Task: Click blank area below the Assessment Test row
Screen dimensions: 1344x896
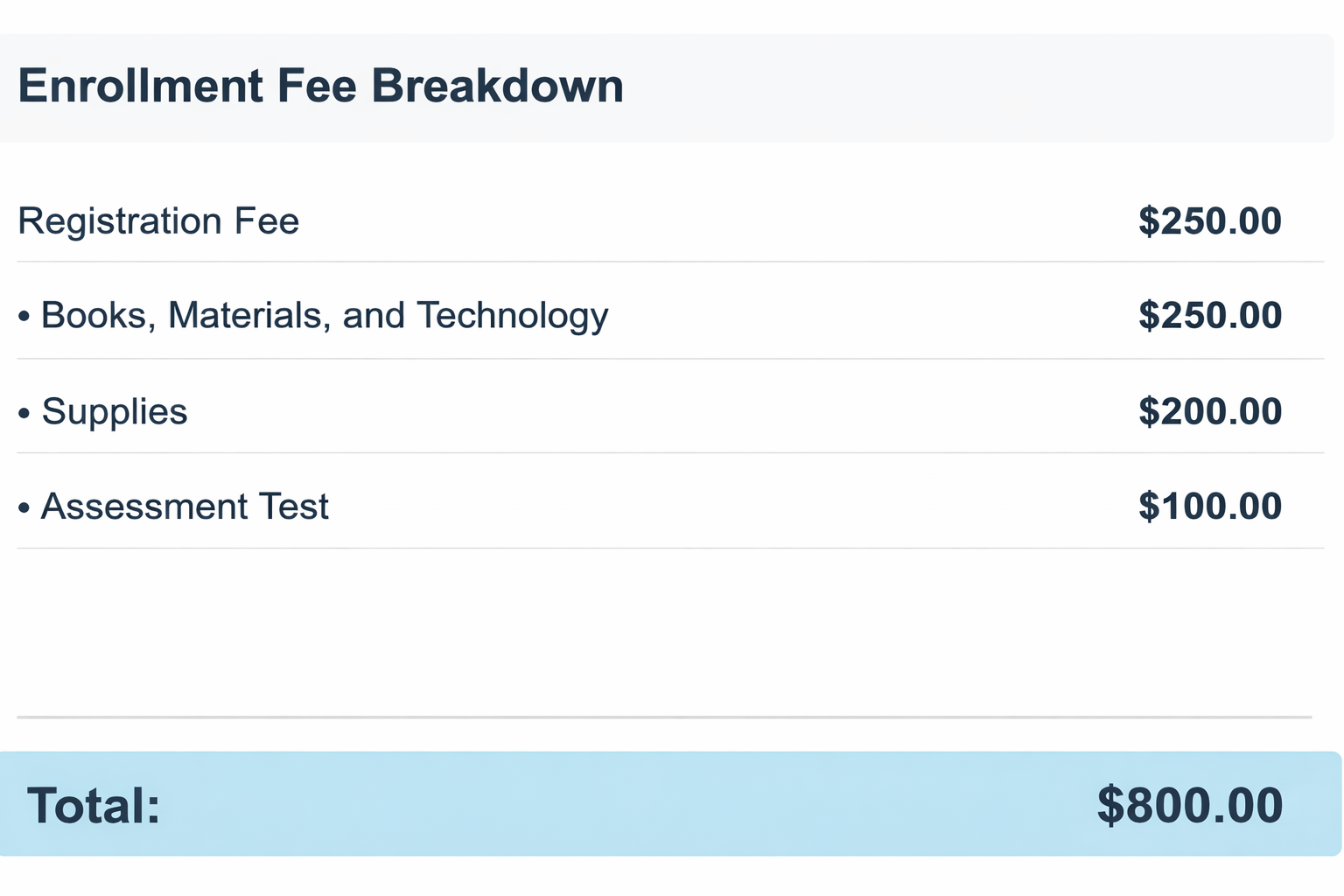Action: tap(665, 630)
